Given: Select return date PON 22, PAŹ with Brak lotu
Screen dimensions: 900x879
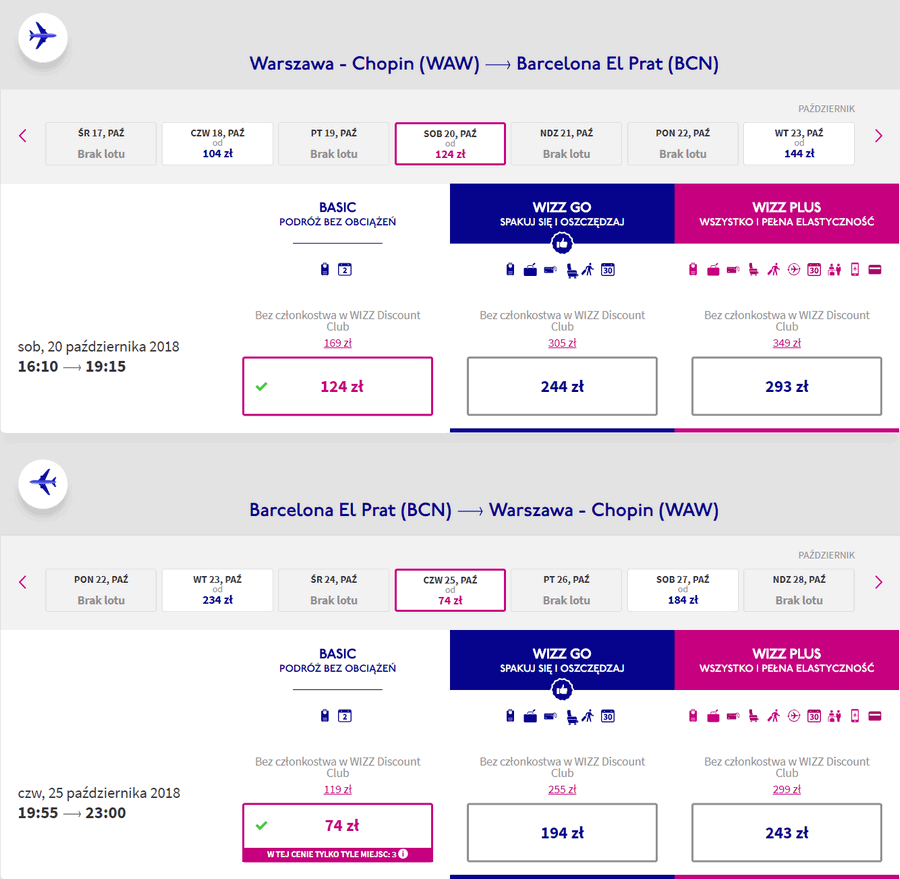Looking at the screenshot, I should 101,590.
